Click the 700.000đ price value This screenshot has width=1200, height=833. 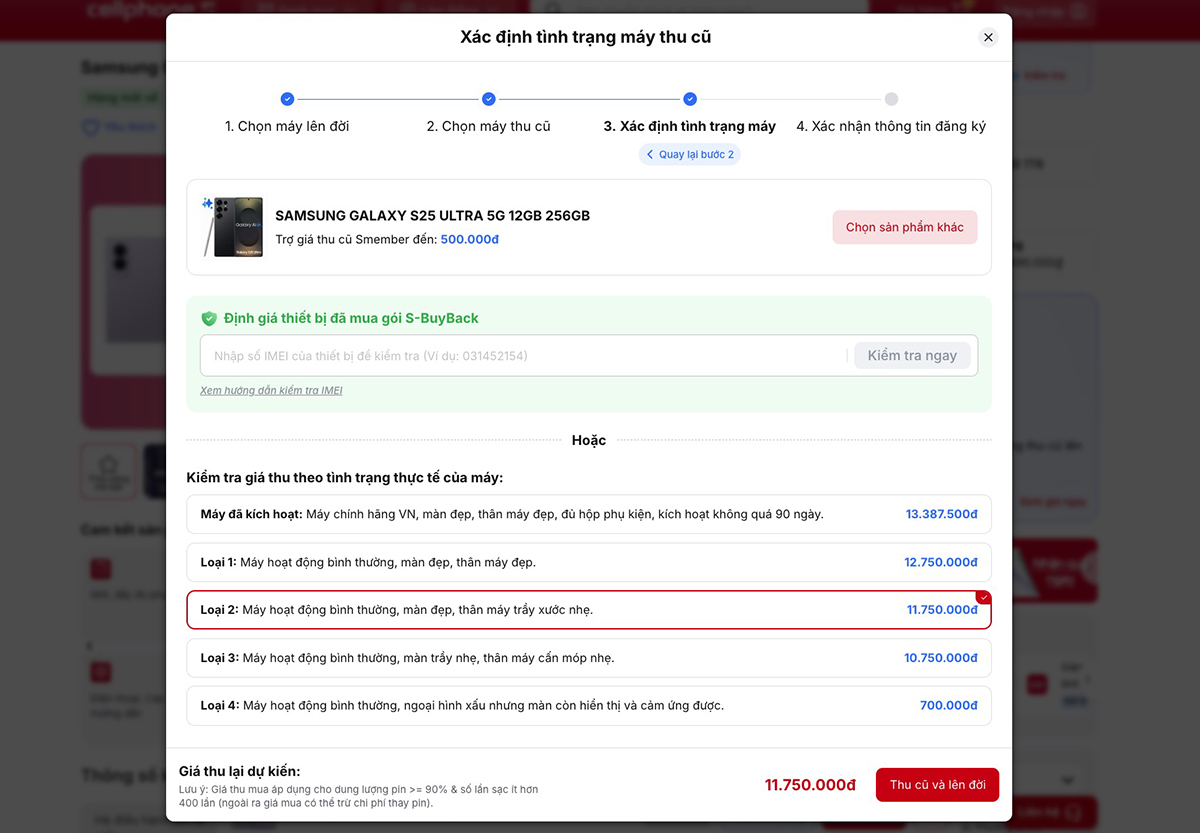(x=949, y=705)
